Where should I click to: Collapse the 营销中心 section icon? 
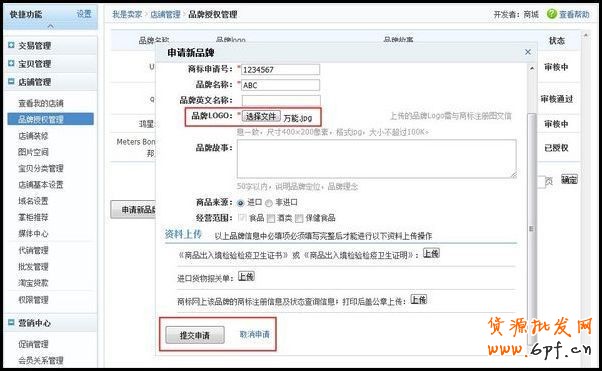(x=11, y=323)
